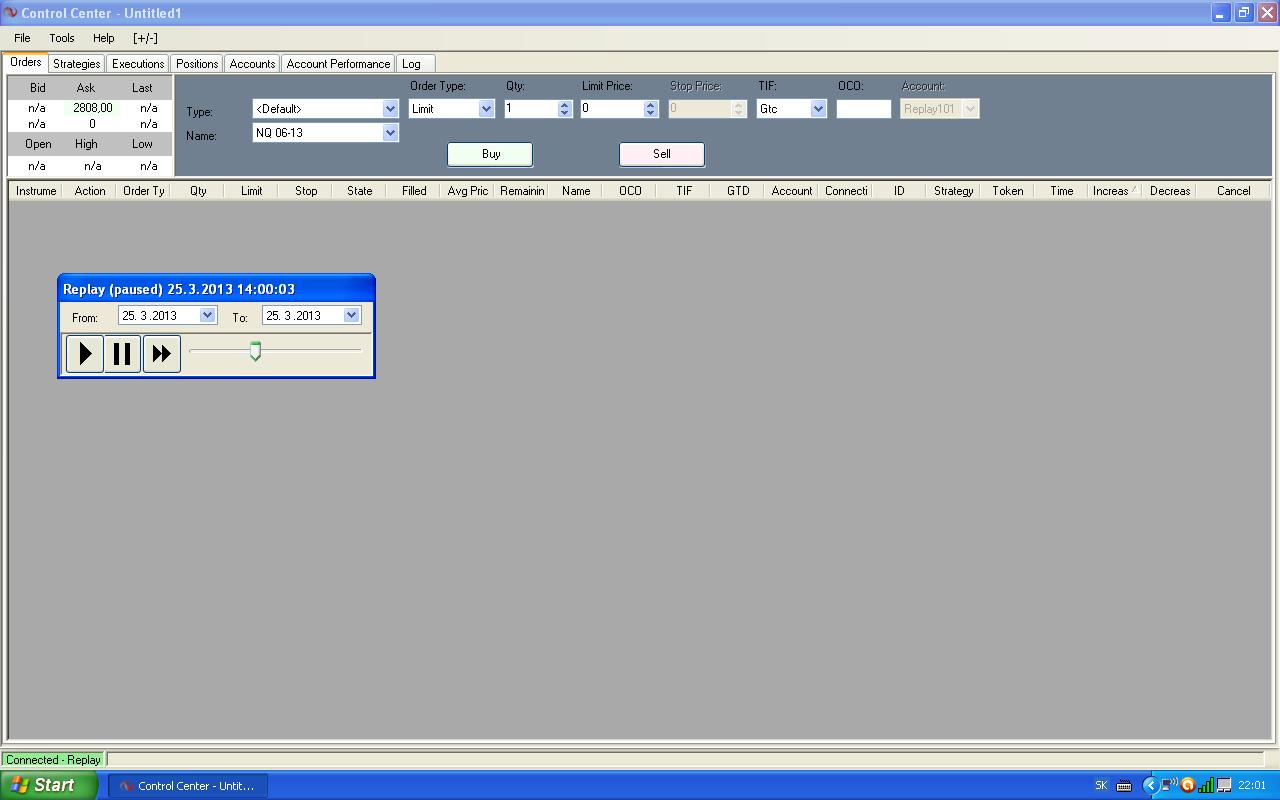This screenshot has width=1280, height=800.
Task: Click the SK language indicator
Action: 1101,786
